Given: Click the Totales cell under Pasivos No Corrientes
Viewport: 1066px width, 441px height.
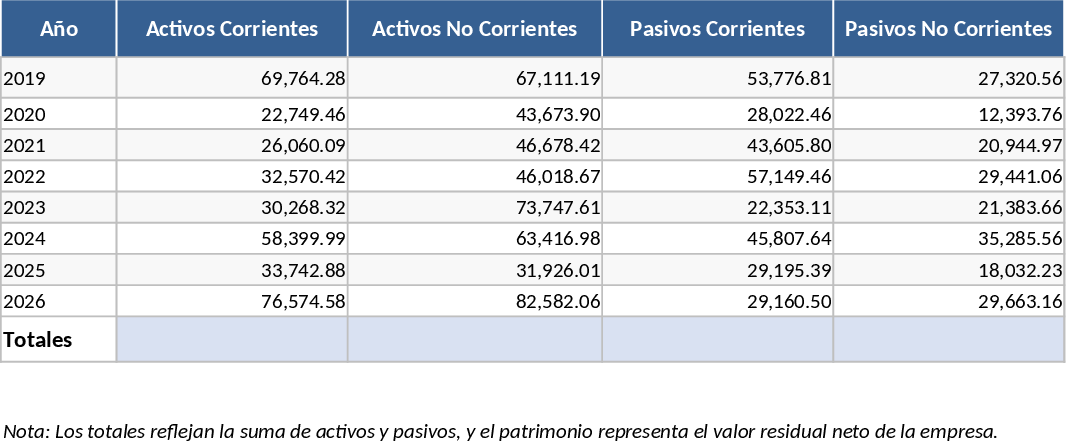Looking at the screenshot, I should tap(948, 340).
